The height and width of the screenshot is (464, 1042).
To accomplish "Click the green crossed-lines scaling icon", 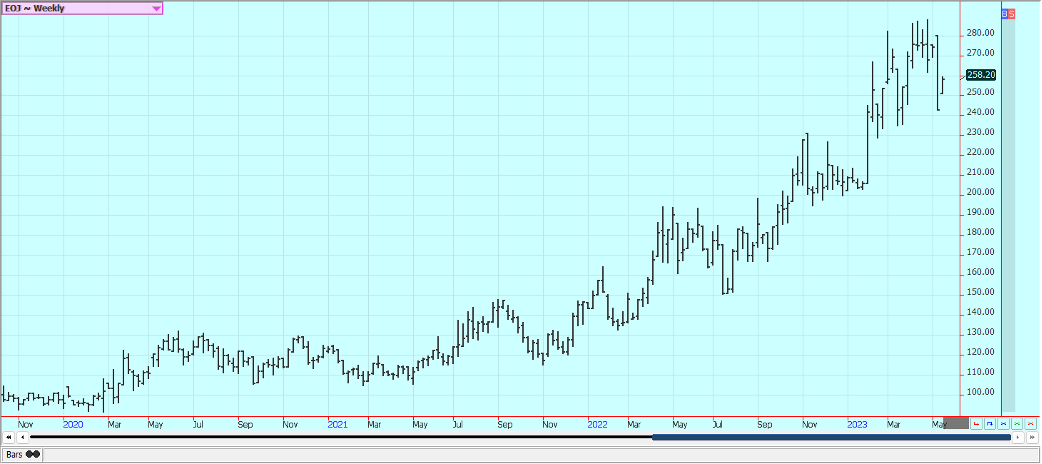I will click(1017, 423).
